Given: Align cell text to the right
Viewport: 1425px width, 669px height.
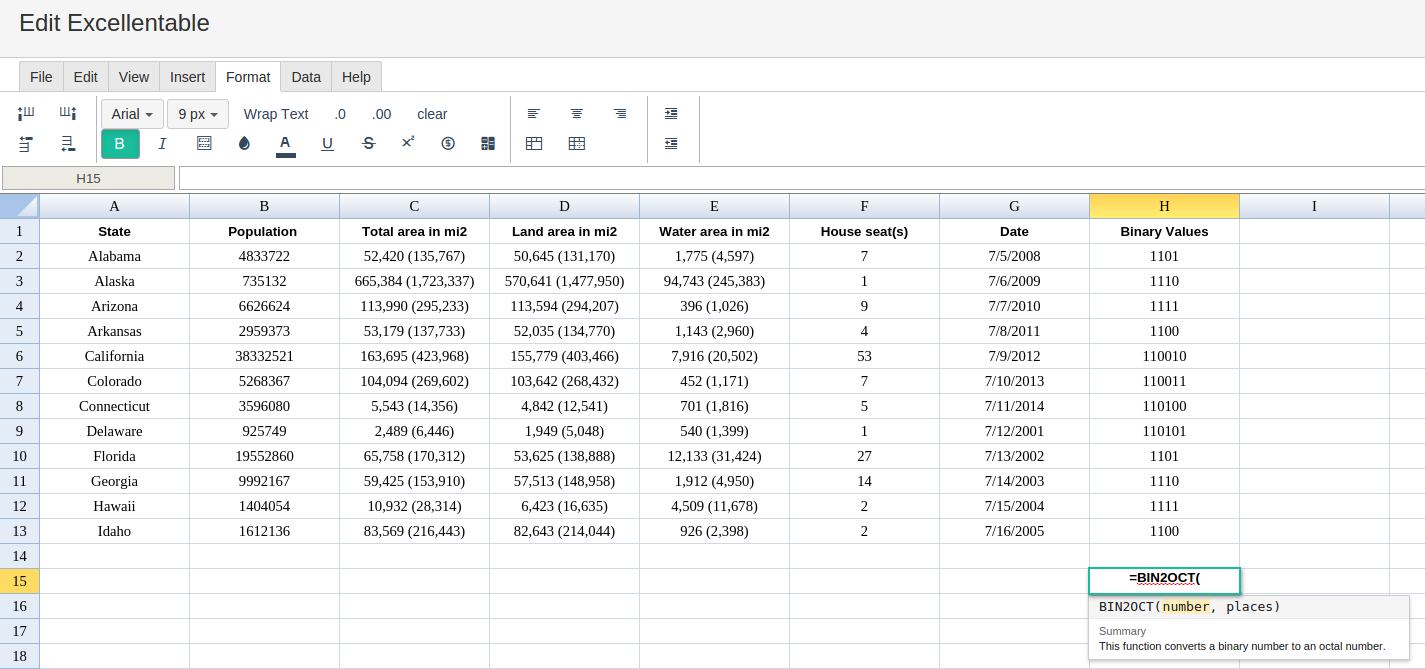Looking at the screenshot, I should click(620, 114).
